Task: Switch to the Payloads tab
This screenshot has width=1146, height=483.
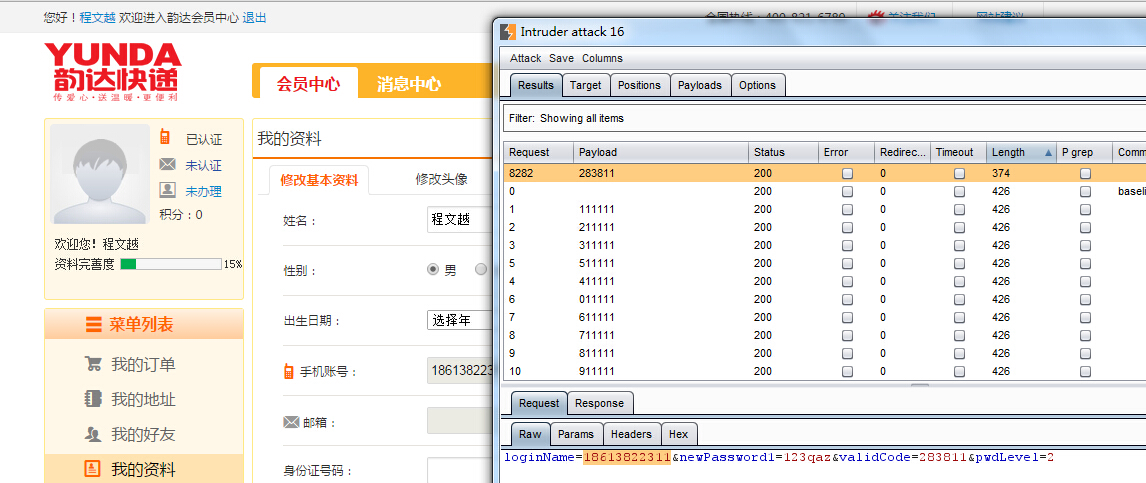Action: (699, 85)
